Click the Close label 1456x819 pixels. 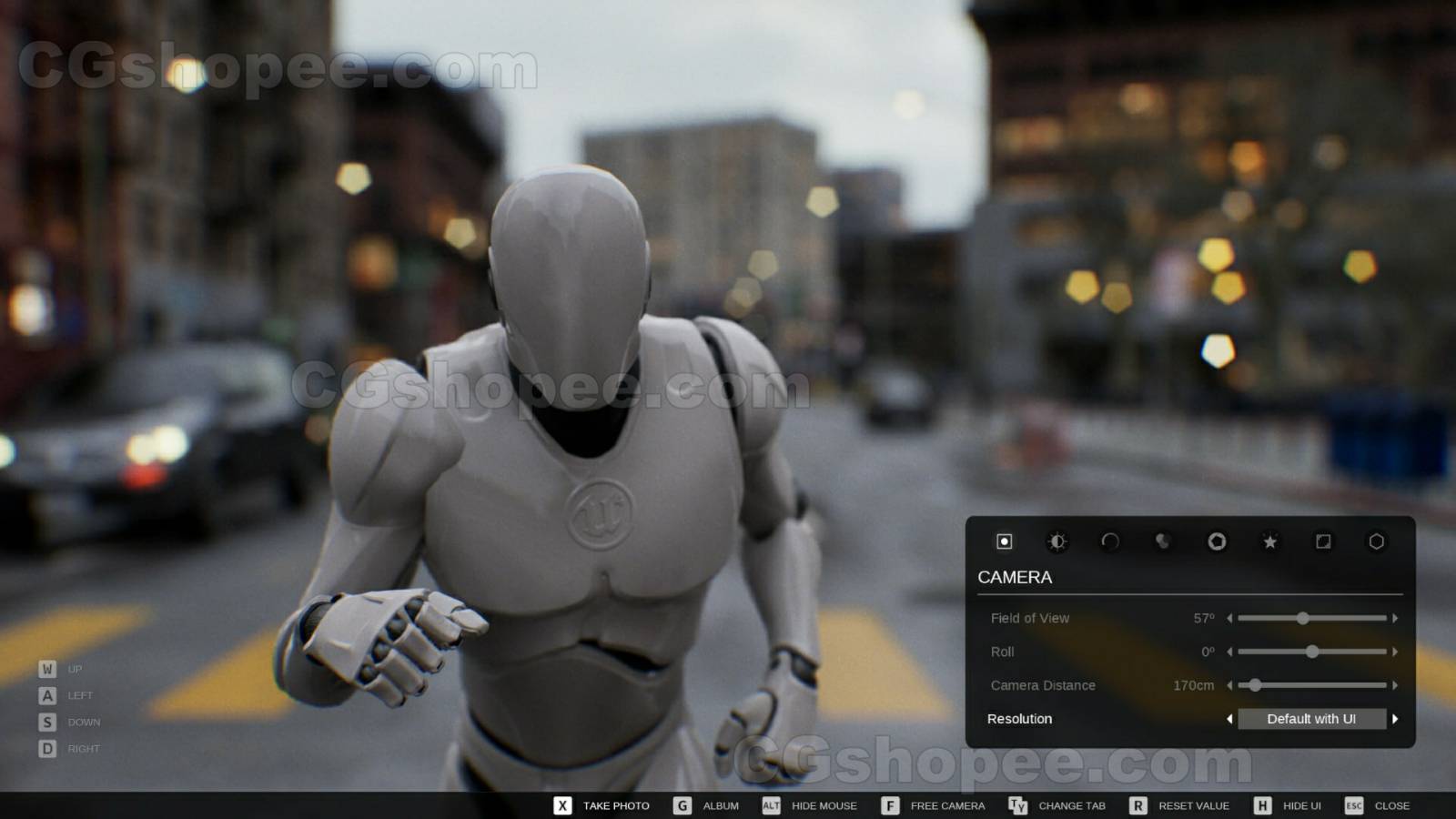(x=1392, y=805)
